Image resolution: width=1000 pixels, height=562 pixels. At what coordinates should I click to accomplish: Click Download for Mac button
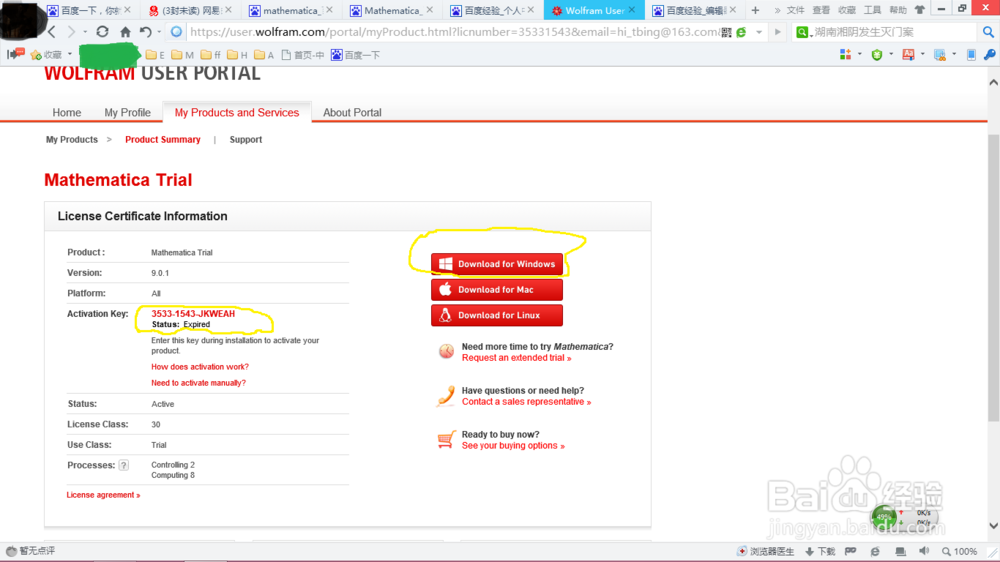[497, 290]
